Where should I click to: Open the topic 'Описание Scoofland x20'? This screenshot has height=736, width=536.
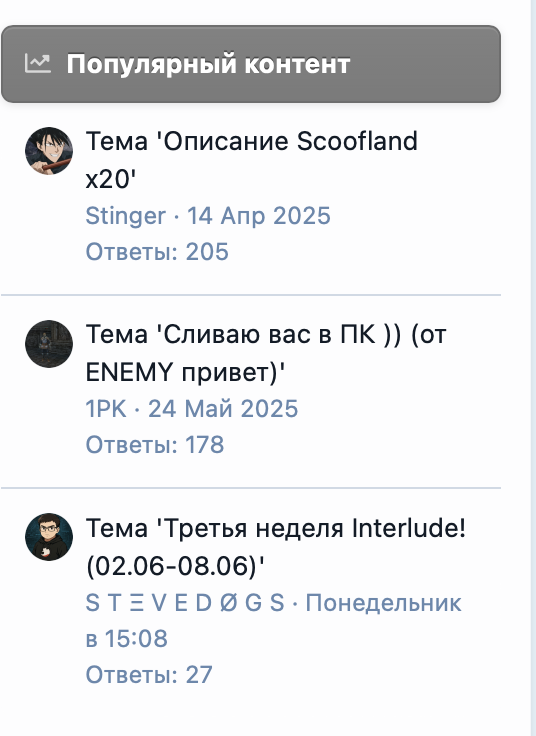click(x=252, y=160)
